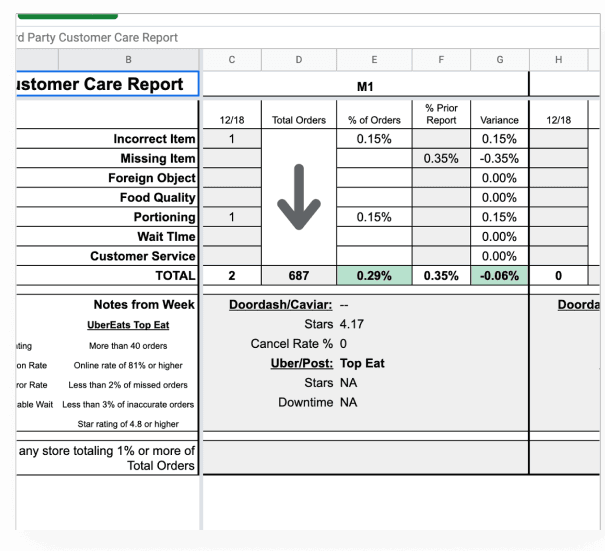Select the green -0.06% variance cell
This screenshot has height=551, width=605.
pyautogui.click(x=499, y=275)
